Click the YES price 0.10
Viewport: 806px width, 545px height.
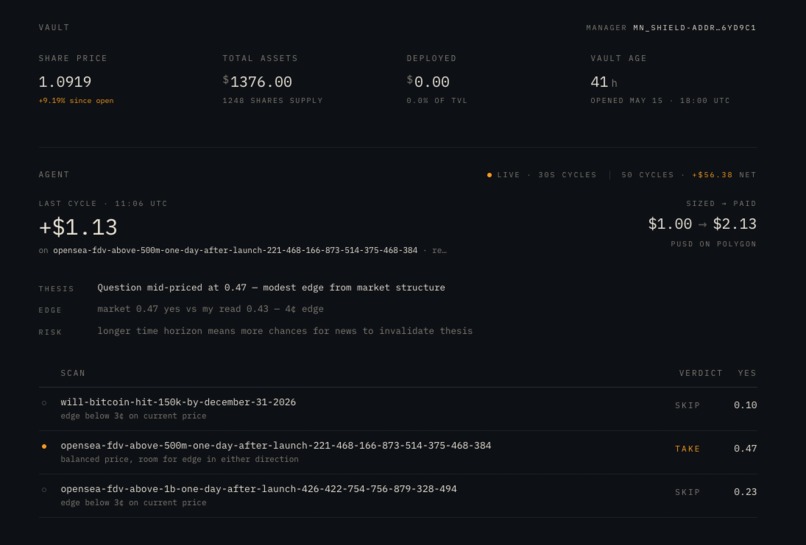pyautogui.click(x=745, y=405)
